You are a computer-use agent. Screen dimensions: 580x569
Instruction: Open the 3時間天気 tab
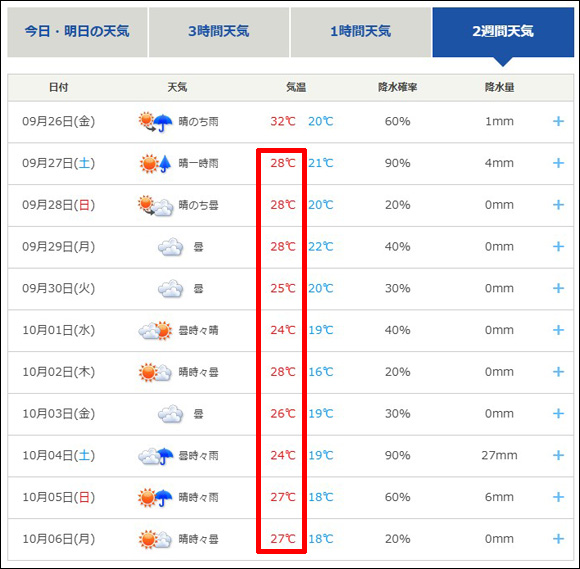pos(219,32)
